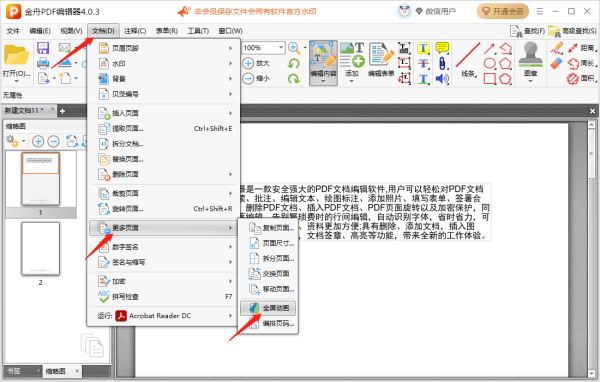Select the red oval shape tool
This screenshot has width=600, height=382.
click(x=489, y=63)
